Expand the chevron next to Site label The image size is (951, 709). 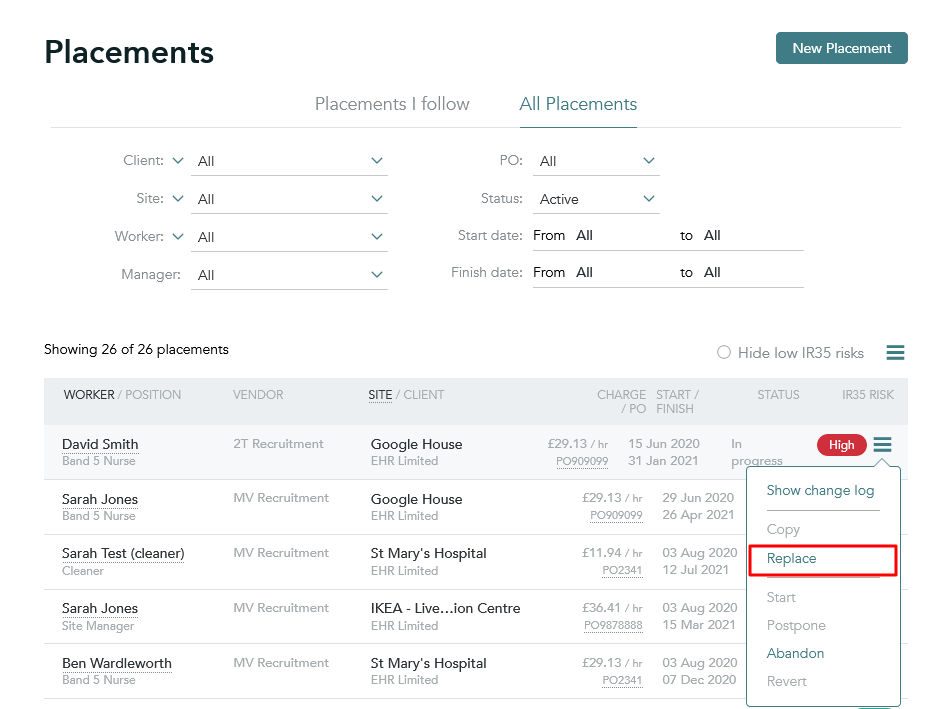(x=178, y=198)
